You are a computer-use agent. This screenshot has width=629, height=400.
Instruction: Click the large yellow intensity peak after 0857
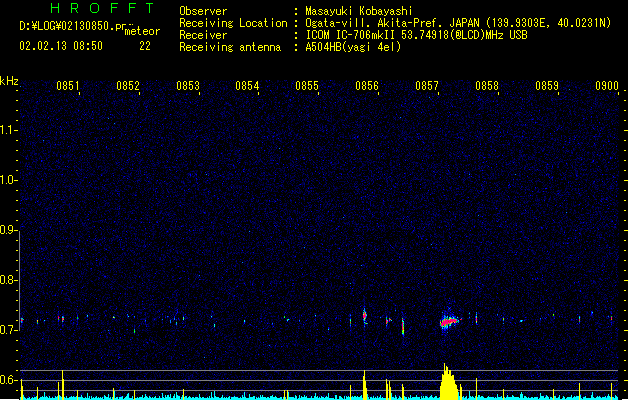[x=449, y=382]
